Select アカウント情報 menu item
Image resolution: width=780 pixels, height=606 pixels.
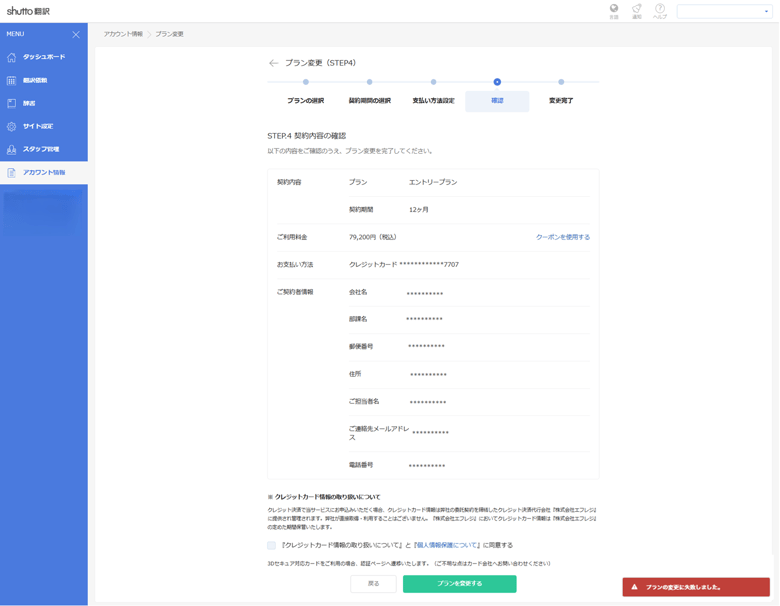44,173
